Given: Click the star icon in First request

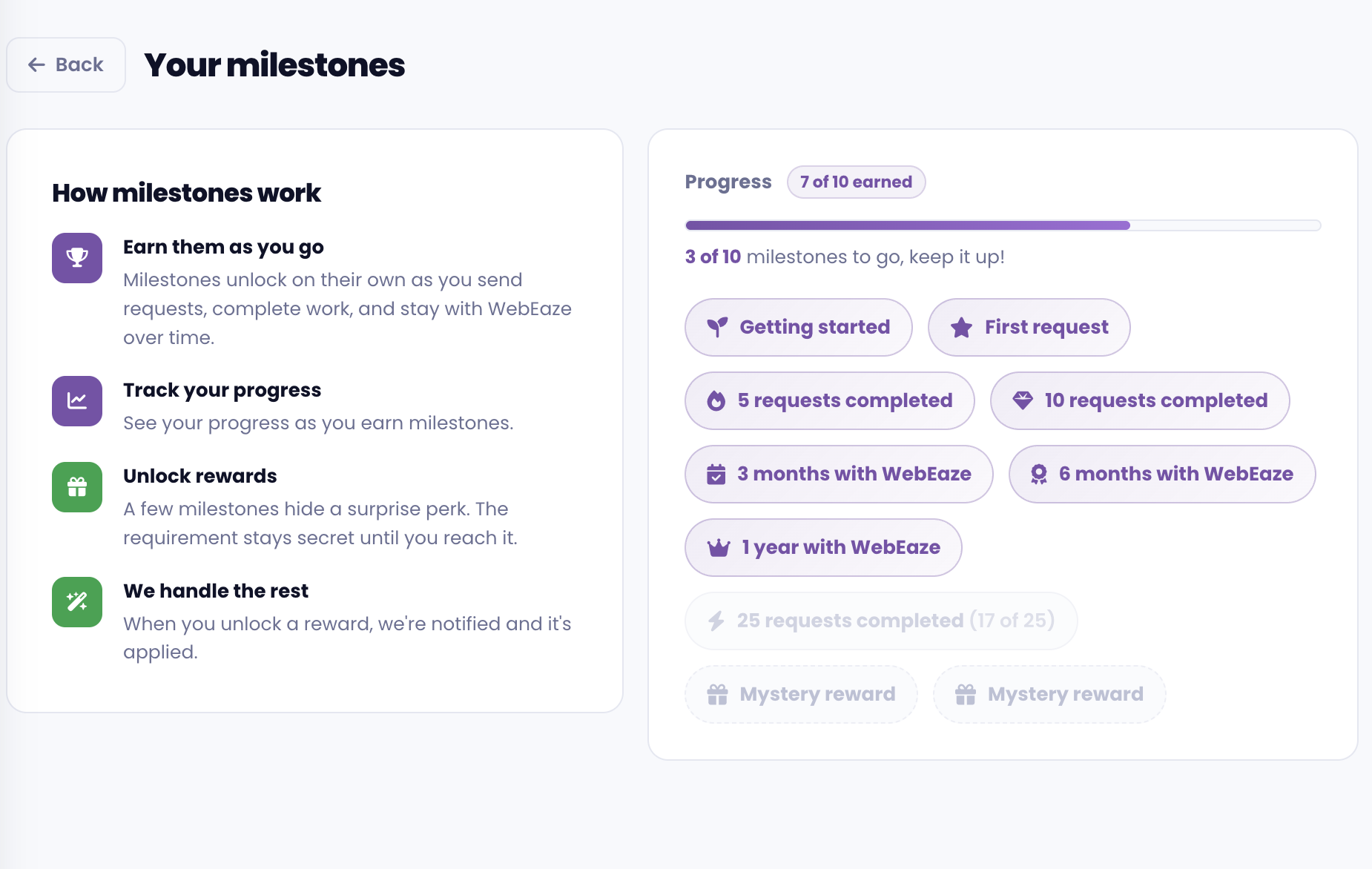Looking at the screenshot, I should coord(962,327).
